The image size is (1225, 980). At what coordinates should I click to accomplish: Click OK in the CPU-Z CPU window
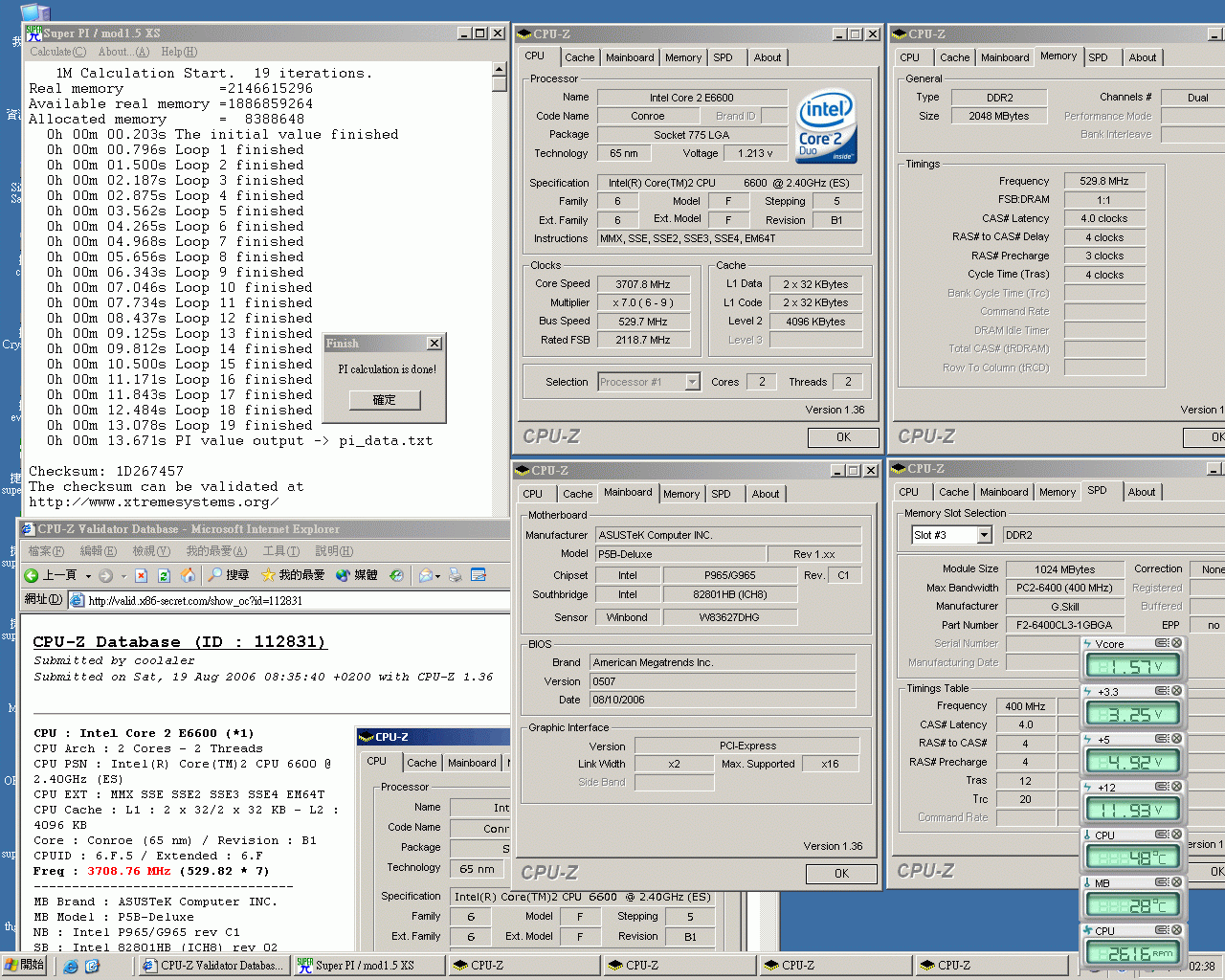(843, 437)
